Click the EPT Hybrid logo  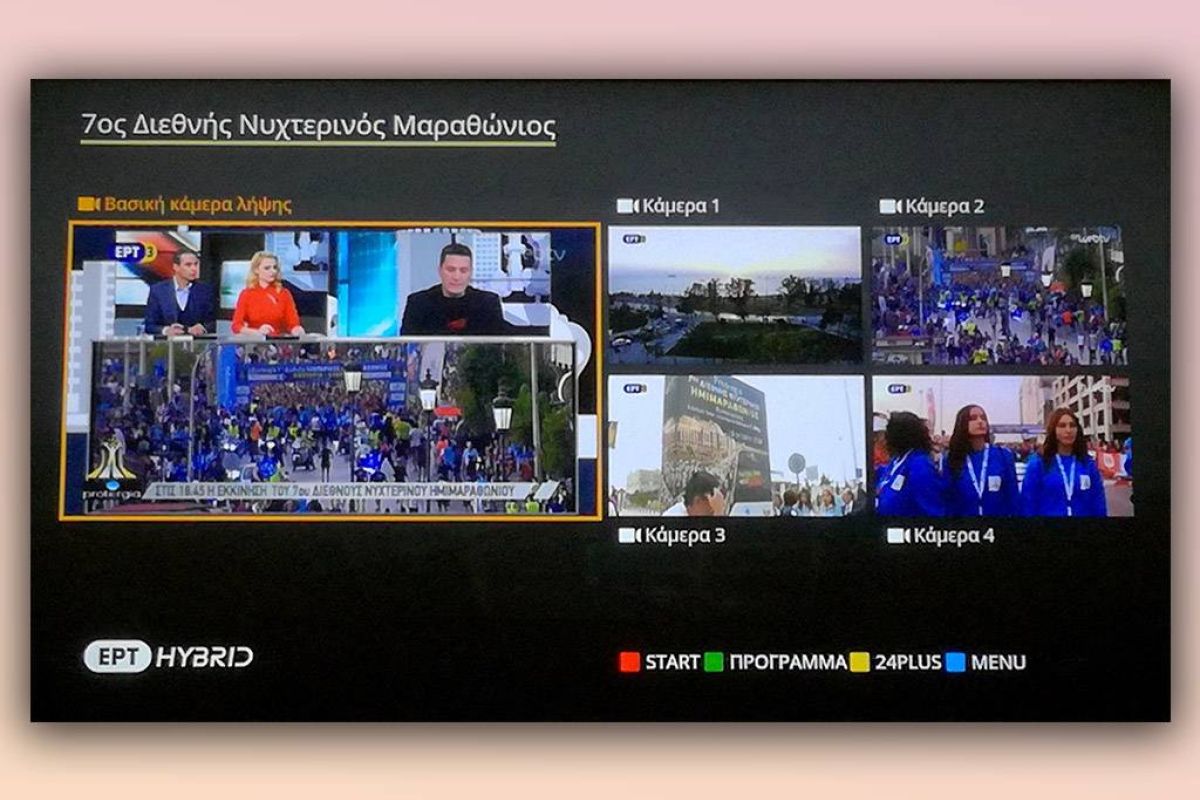pos(168,657)
